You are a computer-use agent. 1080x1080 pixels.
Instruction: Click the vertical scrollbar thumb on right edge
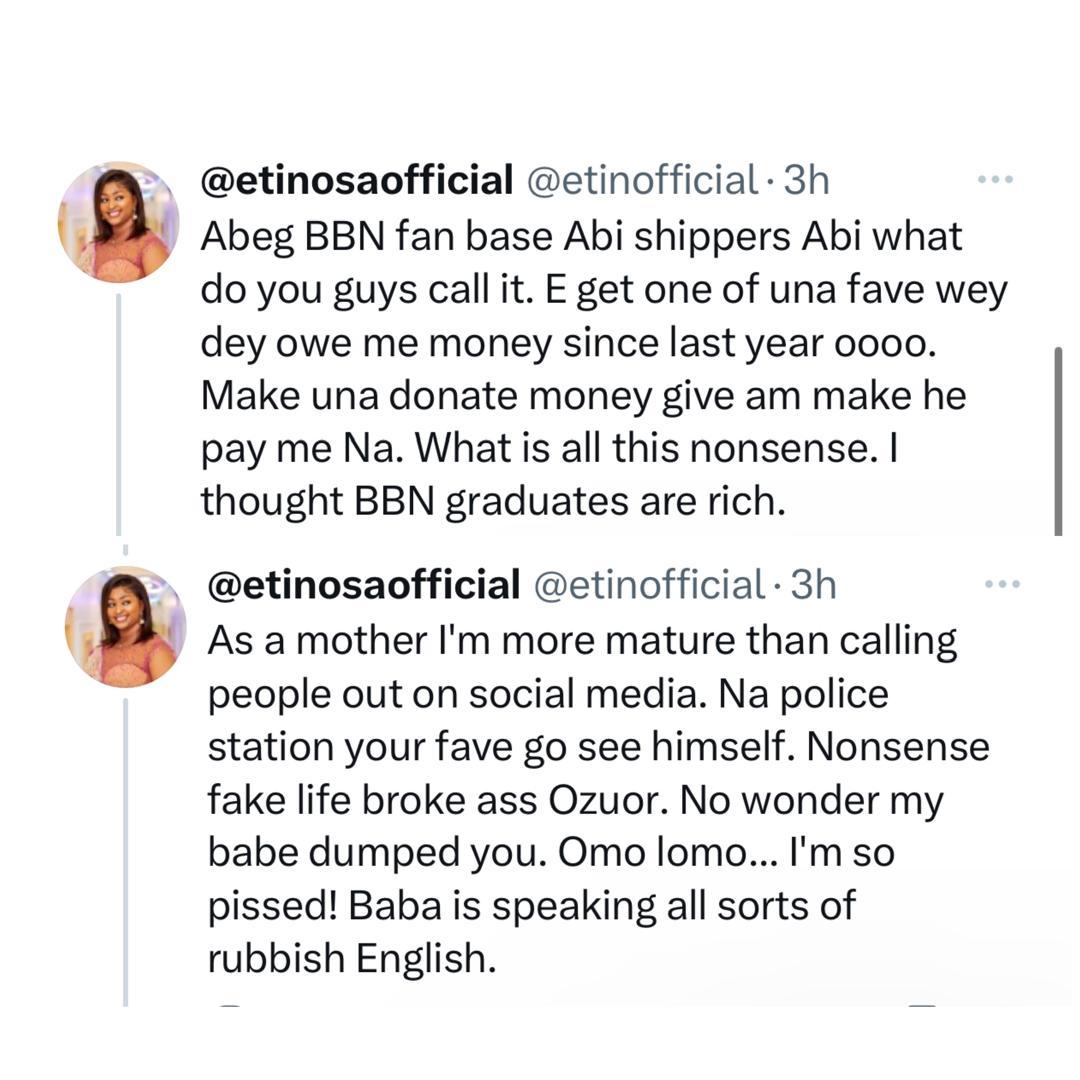point(1058,440)
